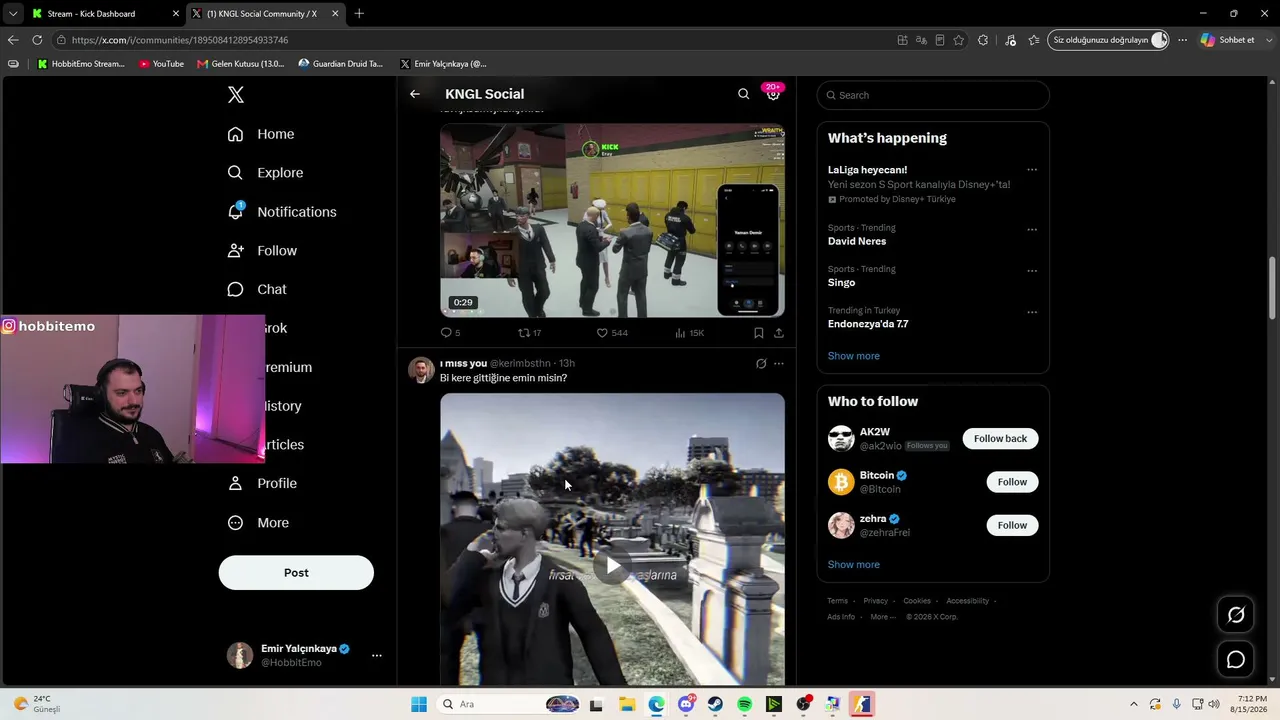
Task: Search within KNGL Social community
Action: pos(743,94)
